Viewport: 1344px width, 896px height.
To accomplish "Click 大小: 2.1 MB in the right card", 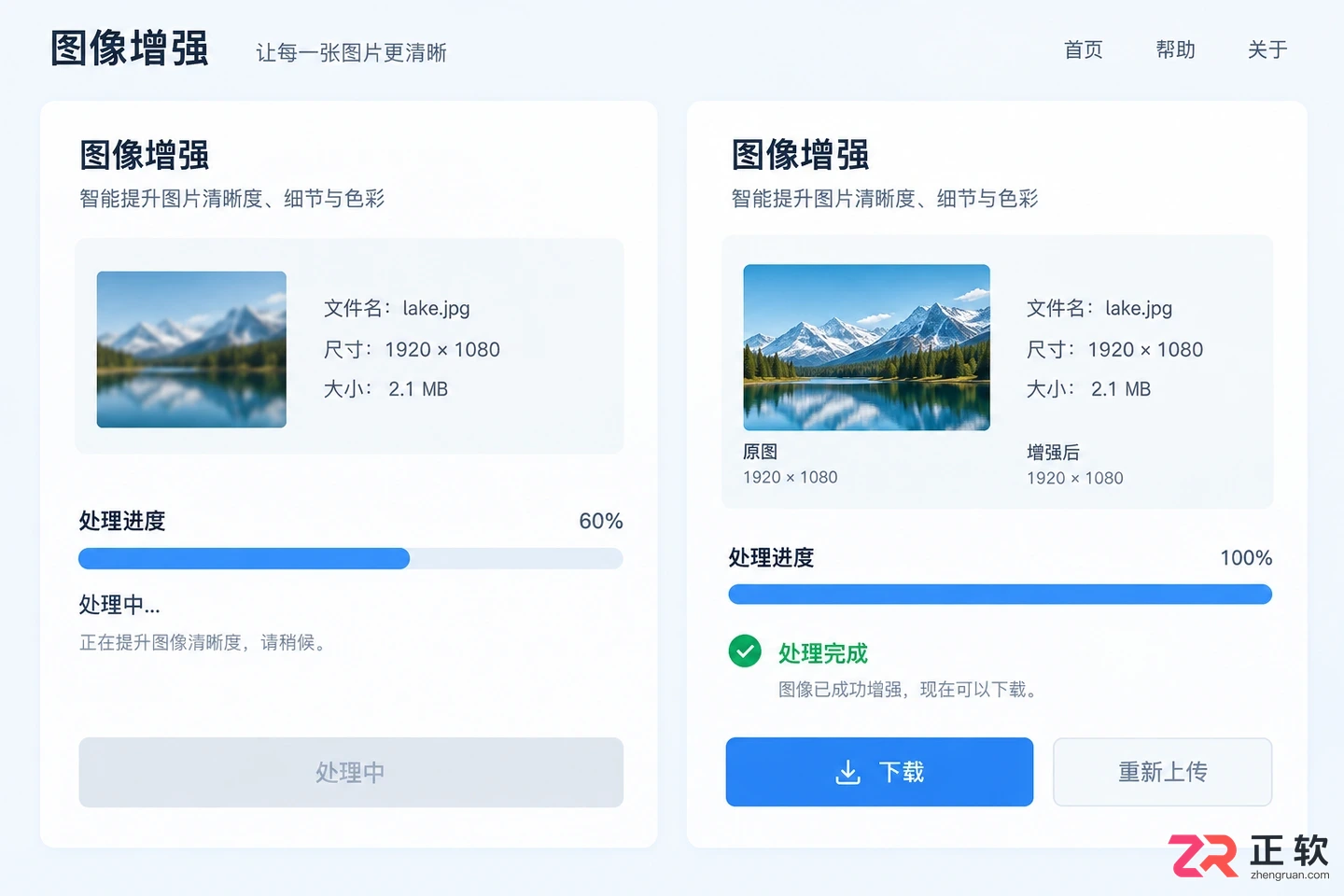I will [x=1088, y=389].
